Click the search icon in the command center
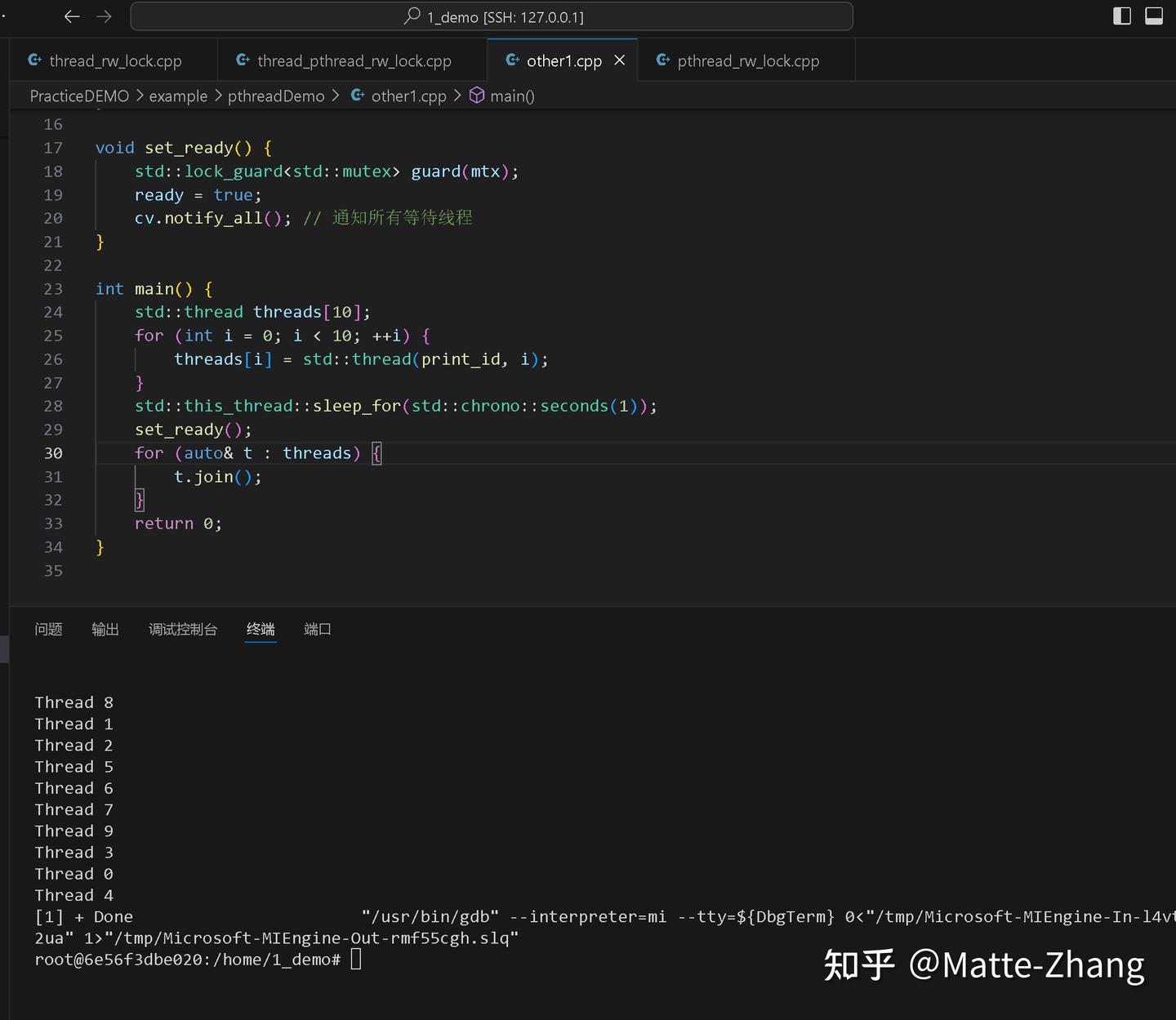This screenshot has height=1020, width=1176. coord(415,16)
